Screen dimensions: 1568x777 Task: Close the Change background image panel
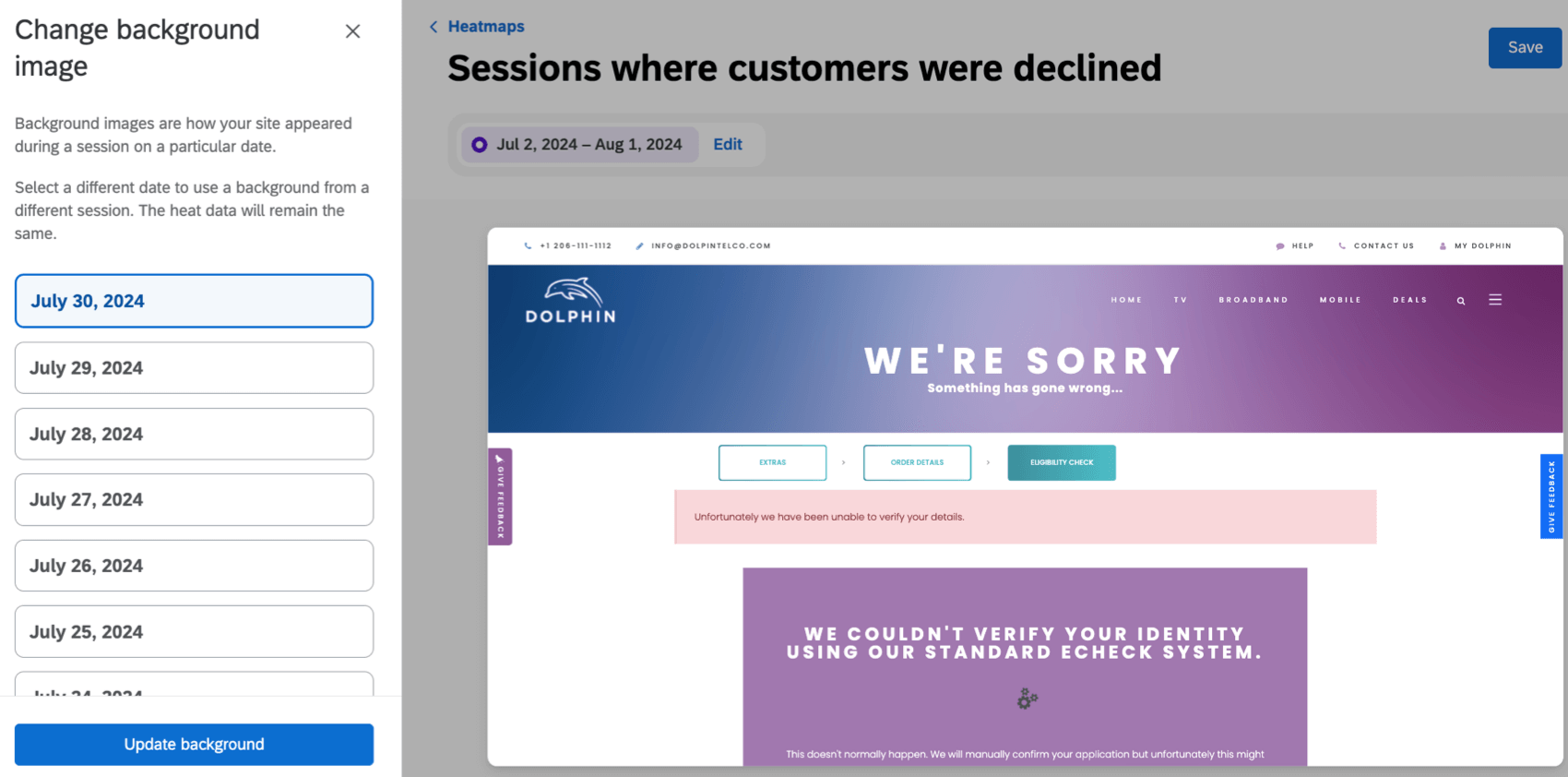[x=352, y=31]
